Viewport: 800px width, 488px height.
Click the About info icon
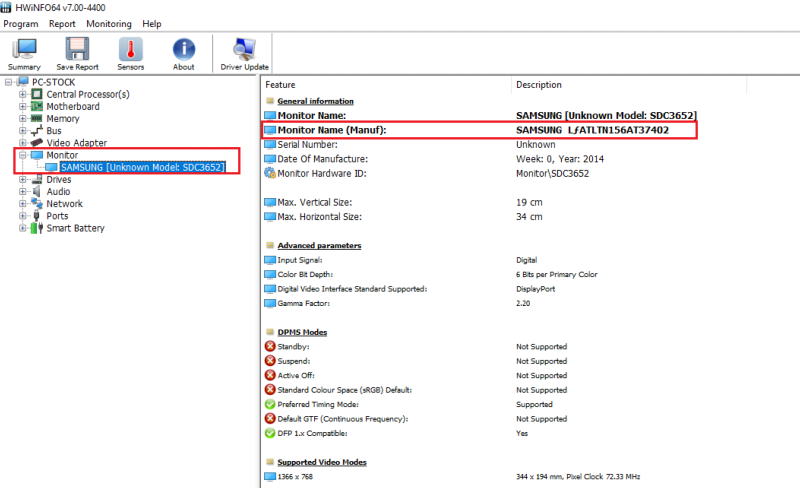click(184, 49)
